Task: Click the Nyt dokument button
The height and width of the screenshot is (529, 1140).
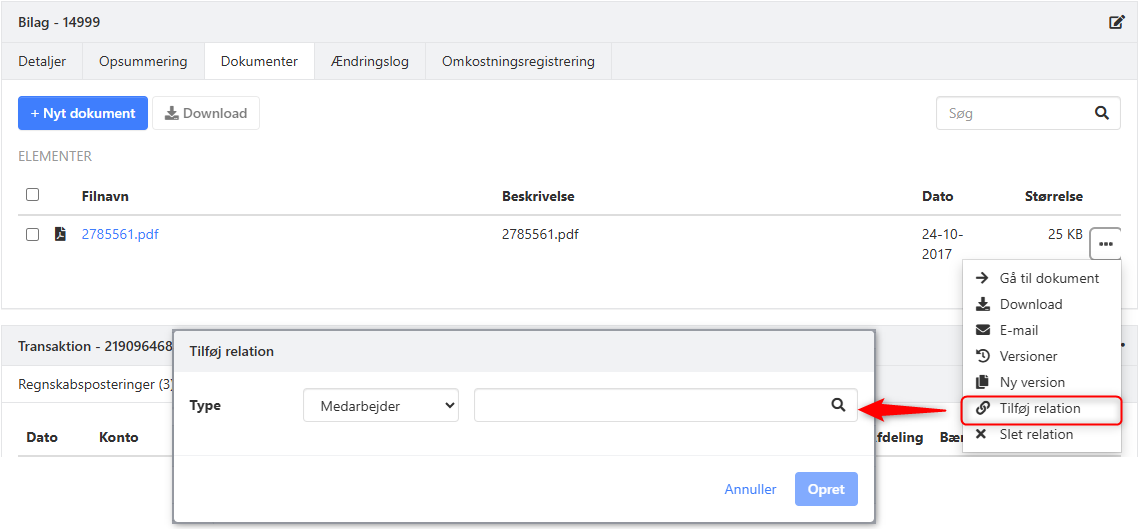Action: coord(83,113)
